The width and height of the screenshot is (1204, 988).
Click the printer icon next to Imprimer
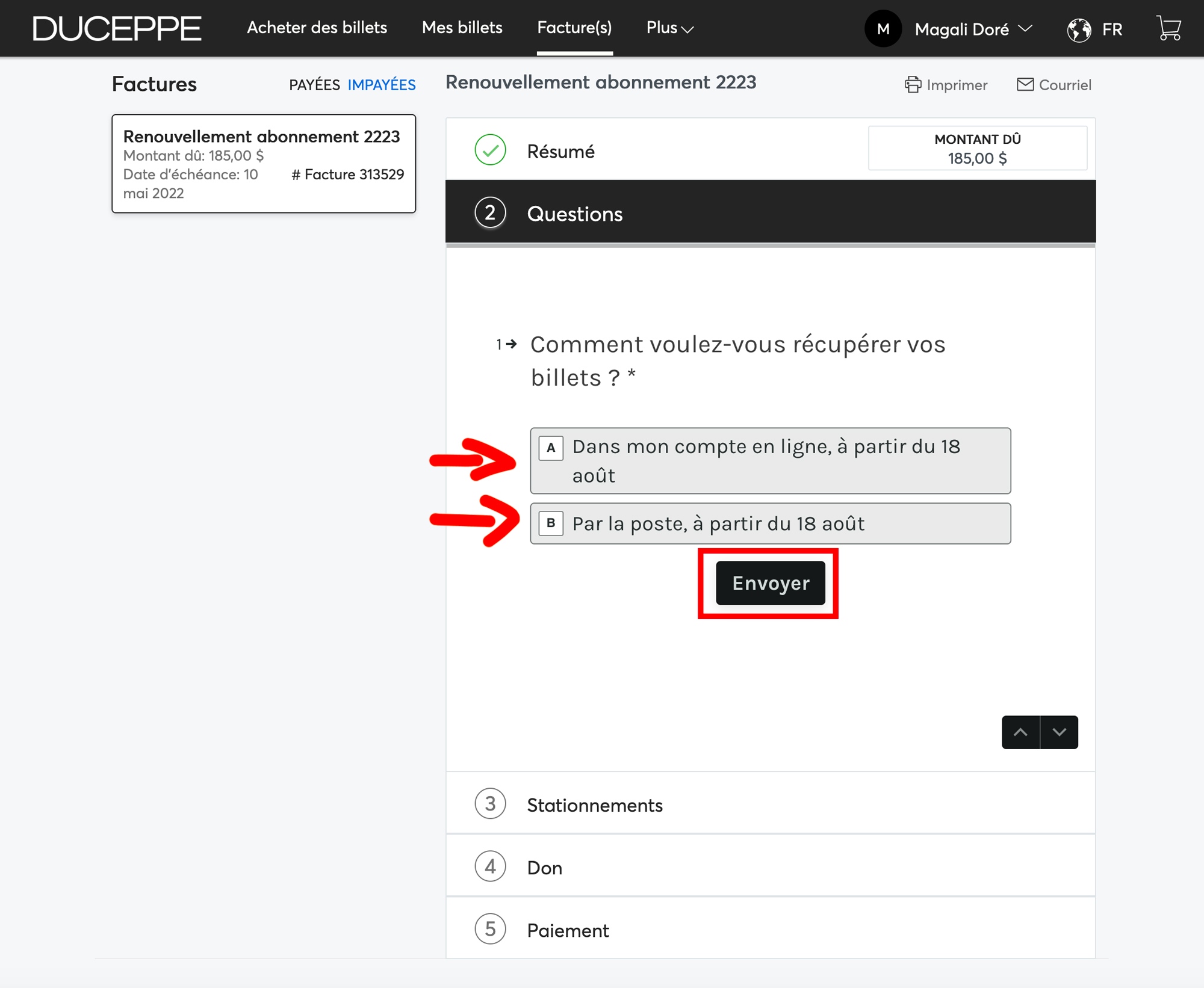point(913,85)
